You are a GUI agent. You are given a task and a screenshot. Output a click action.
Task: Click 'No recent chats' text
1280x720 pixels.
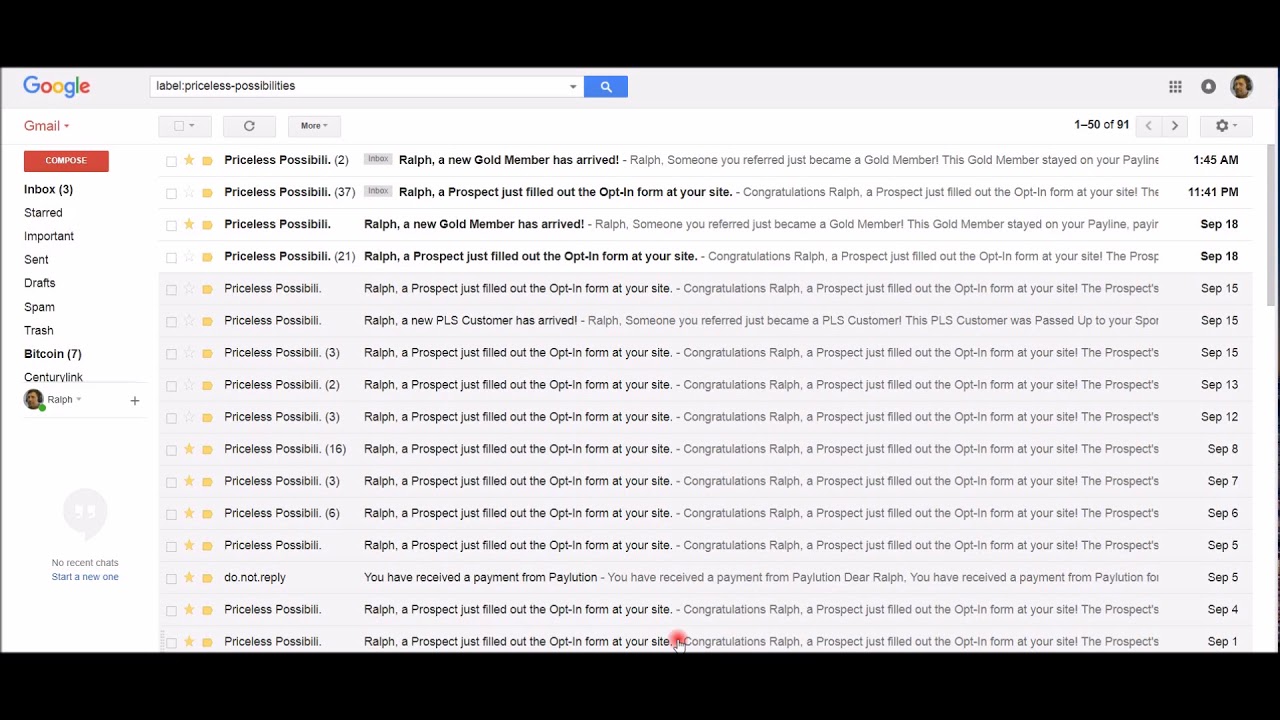tap(85, 563)
